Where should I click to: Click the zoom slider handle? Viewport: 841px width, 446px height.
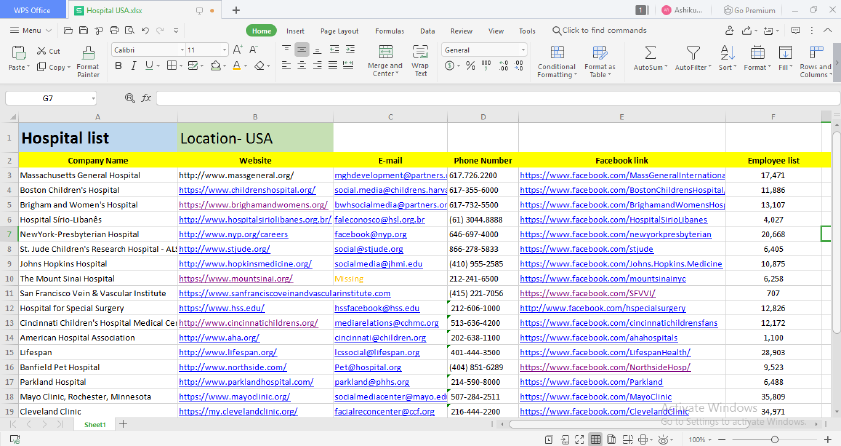coord(773,439)
